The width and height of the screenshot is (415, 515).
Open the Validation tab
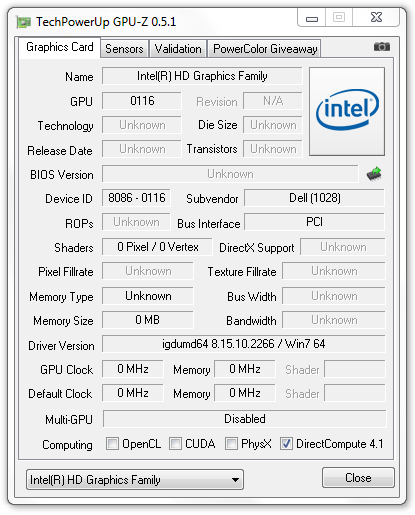pyautogui.click(x=178, y=49)
